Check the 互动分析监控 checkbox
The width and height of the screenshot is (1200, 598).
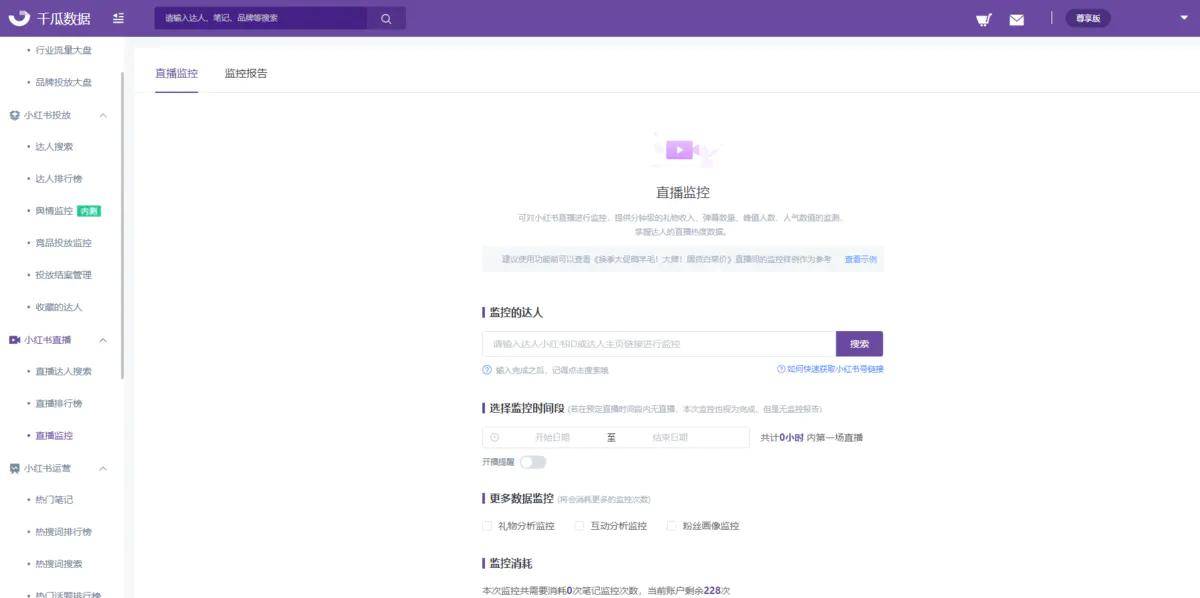(x=579, y=526)
